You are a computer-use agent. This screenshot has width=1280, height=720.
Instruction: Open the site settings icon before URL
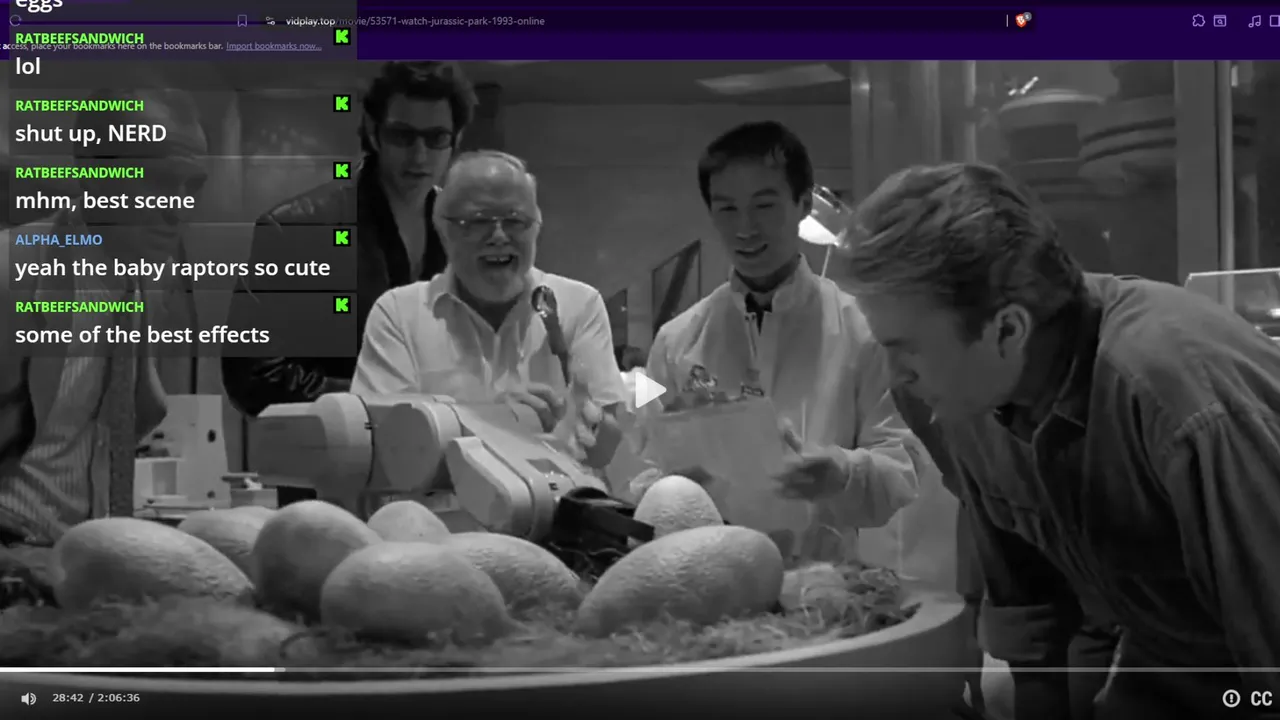(x=270, y=21)
